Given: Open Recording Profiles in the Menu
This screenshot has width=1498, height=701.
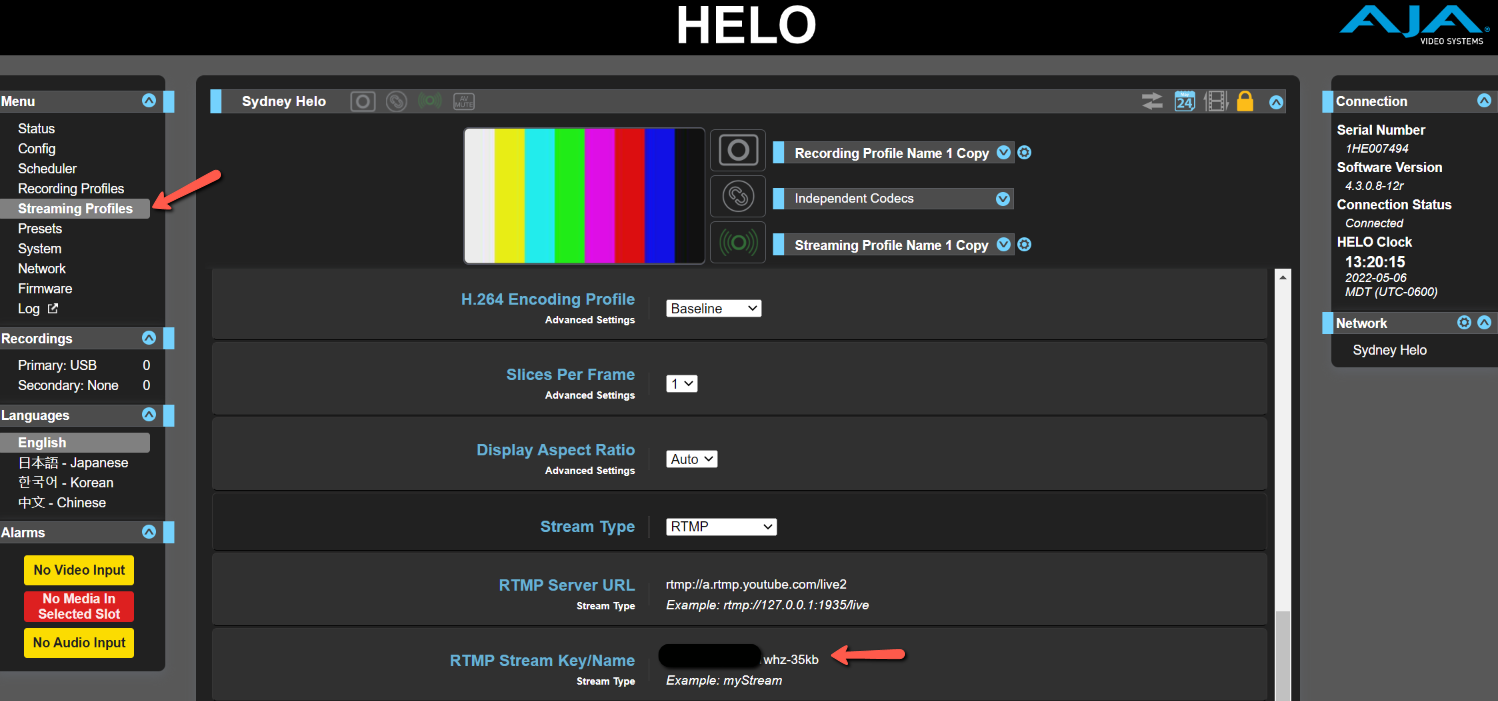Looking at the screenshot, I should click(x=71, y=189).
